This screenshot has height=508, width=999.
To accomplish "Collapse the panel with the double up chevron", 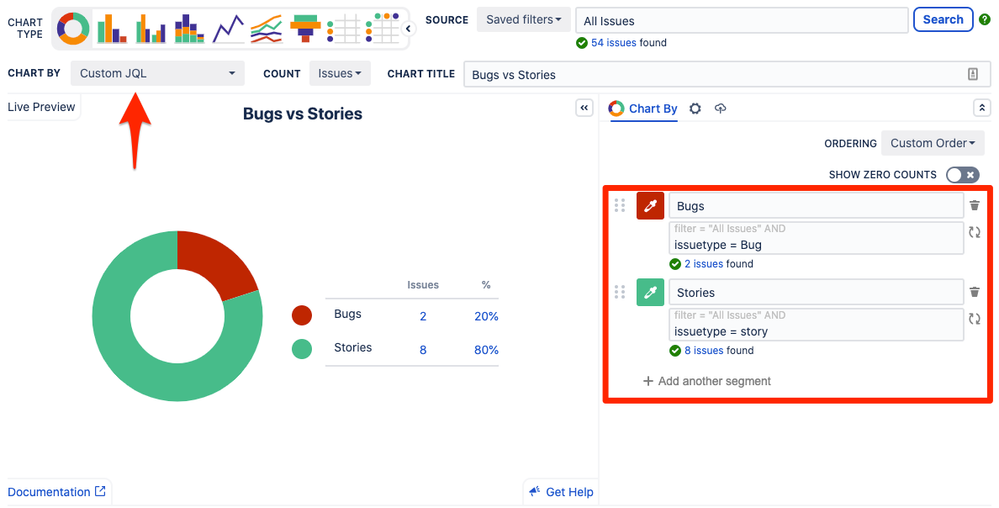I will coord(982,108).
